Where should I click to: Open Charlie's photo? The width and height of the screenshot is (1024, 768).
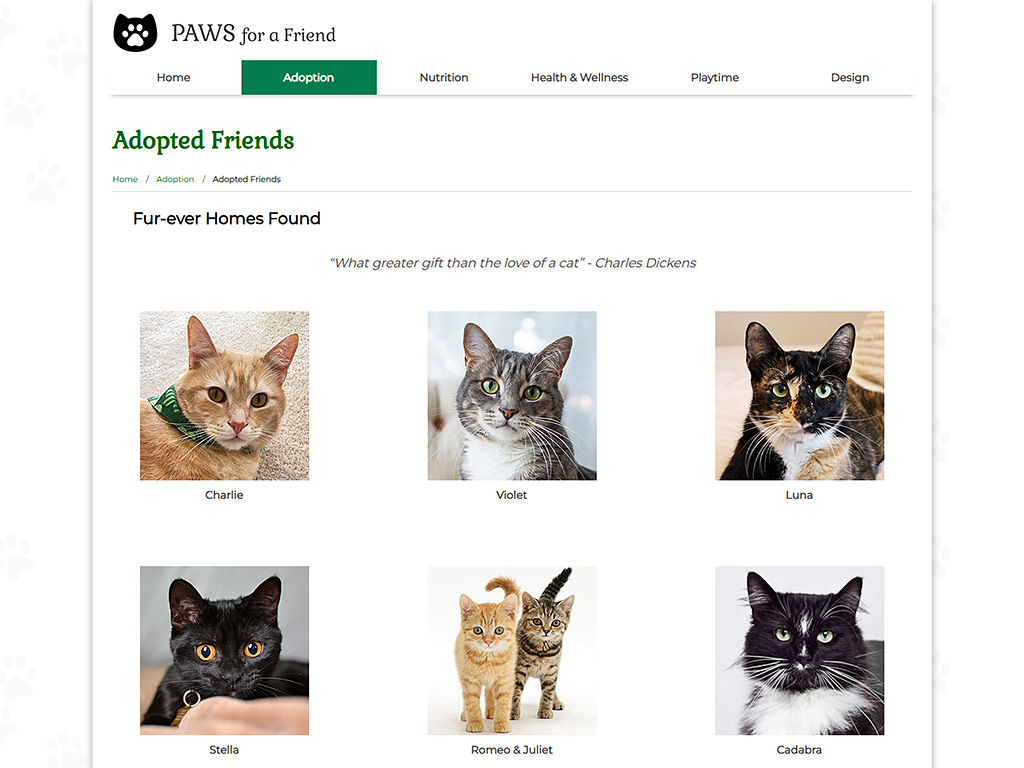(224, 395)
